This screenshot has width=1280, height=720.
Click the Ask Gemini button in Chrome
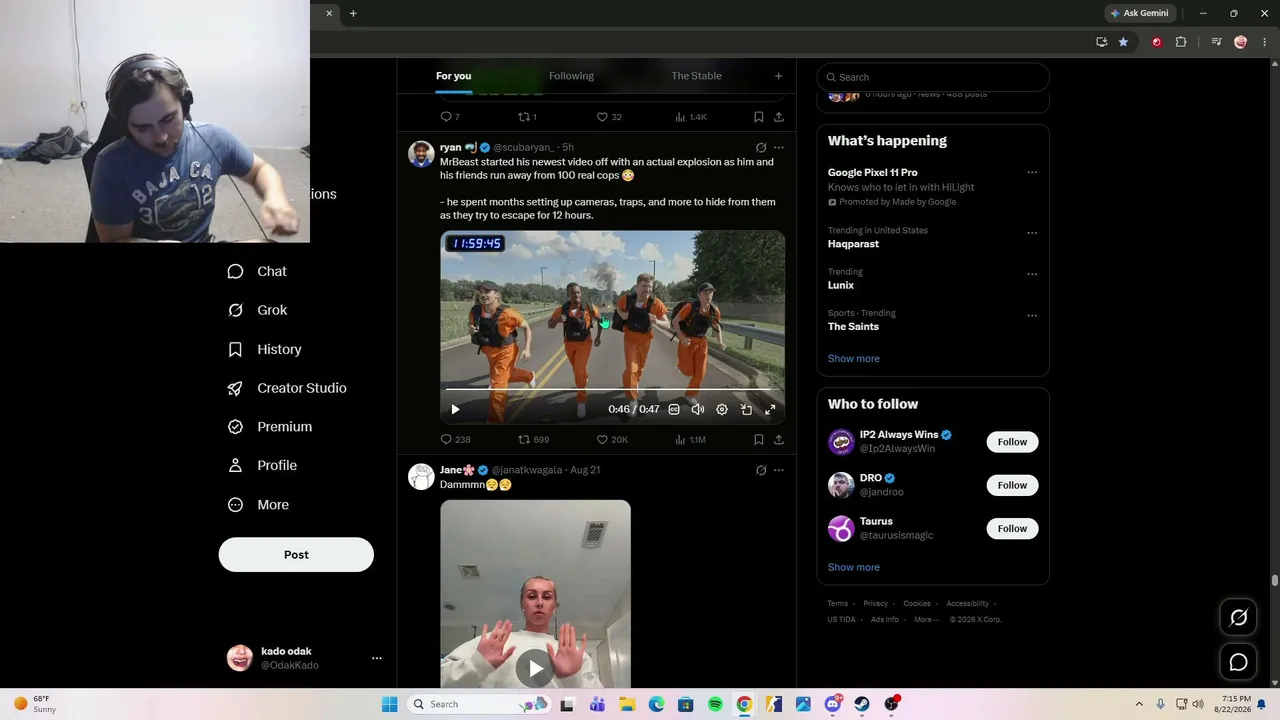[1140, 13]
